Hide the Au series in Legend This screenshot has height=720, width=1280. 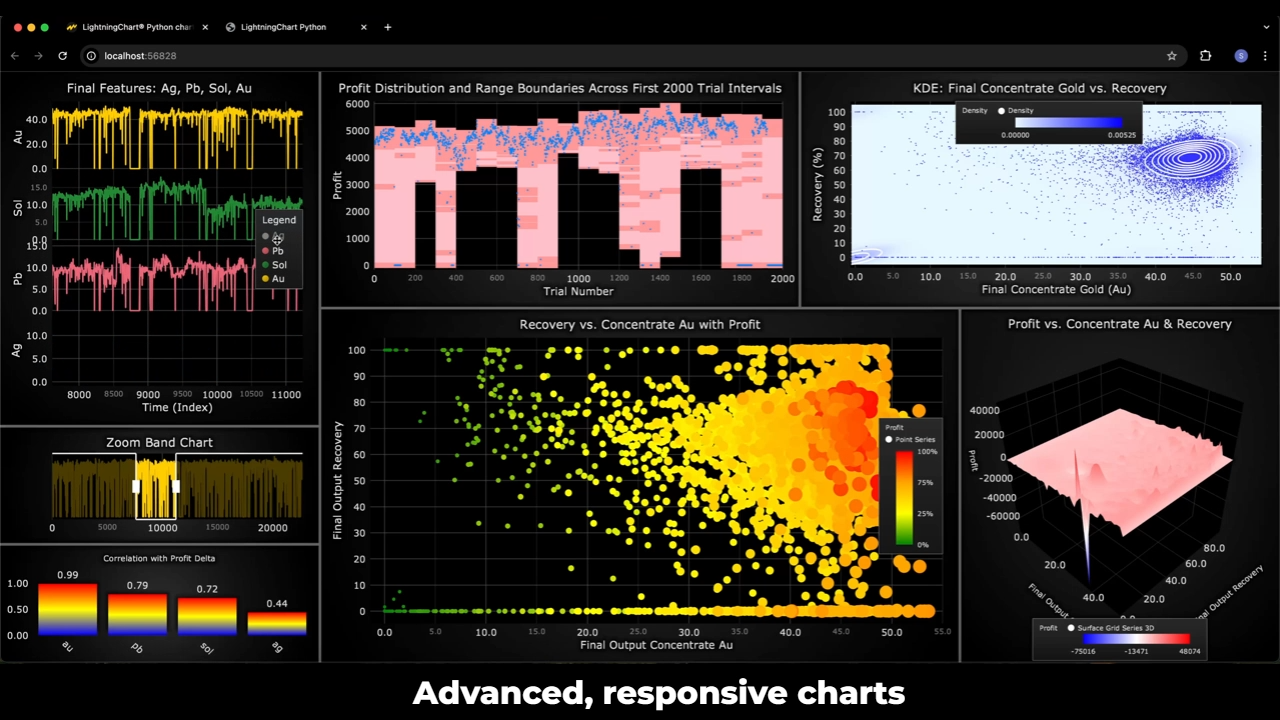pos(273,279)
